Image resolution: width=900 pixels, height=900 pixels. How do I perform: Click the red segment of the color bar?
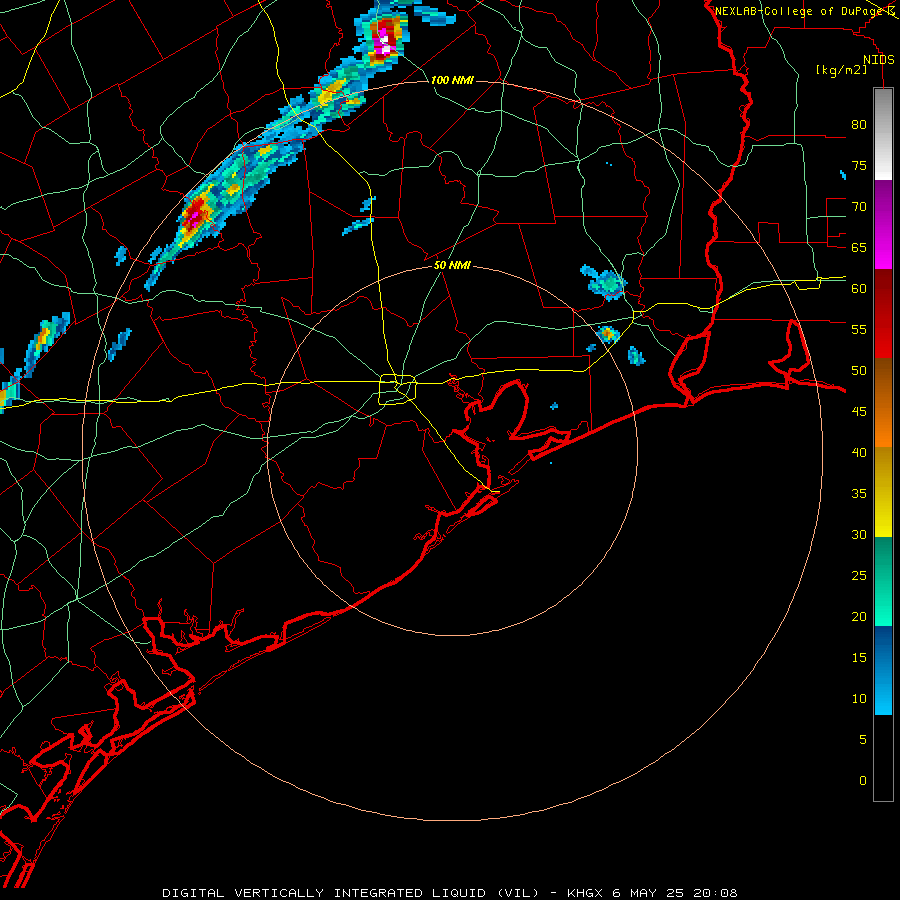point(883,313)
